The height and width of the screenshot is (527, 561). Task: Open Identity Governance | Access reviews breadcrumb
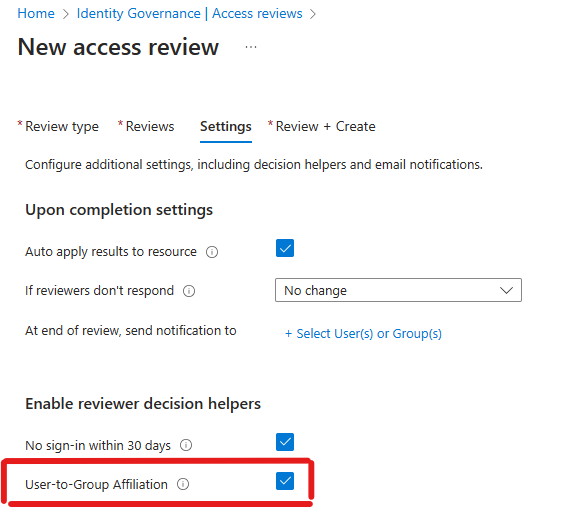coord(189,14)
